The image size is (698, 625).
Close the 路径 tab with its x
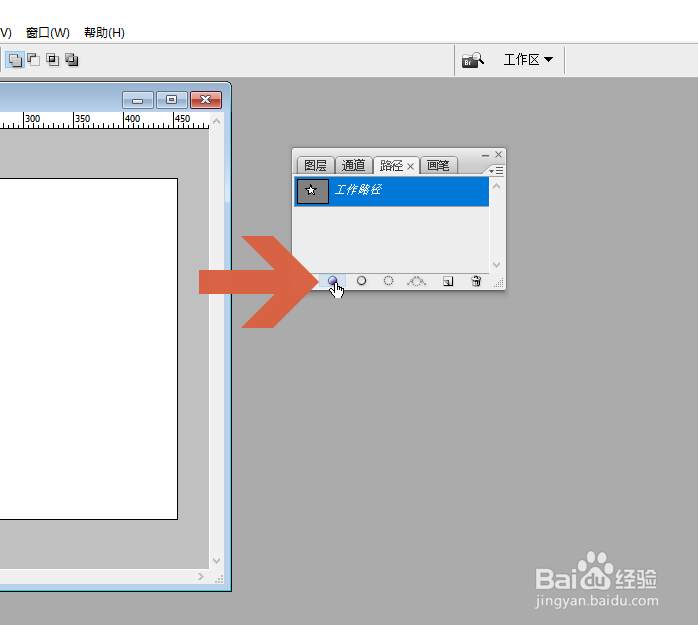tap(410, 166)
